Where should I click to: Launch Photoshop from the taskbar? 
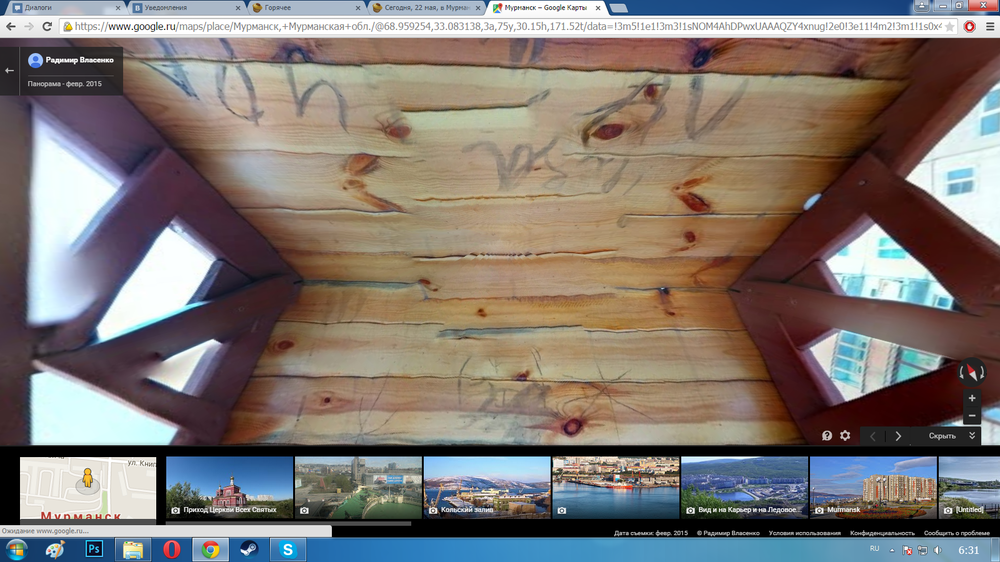[94, 549]
